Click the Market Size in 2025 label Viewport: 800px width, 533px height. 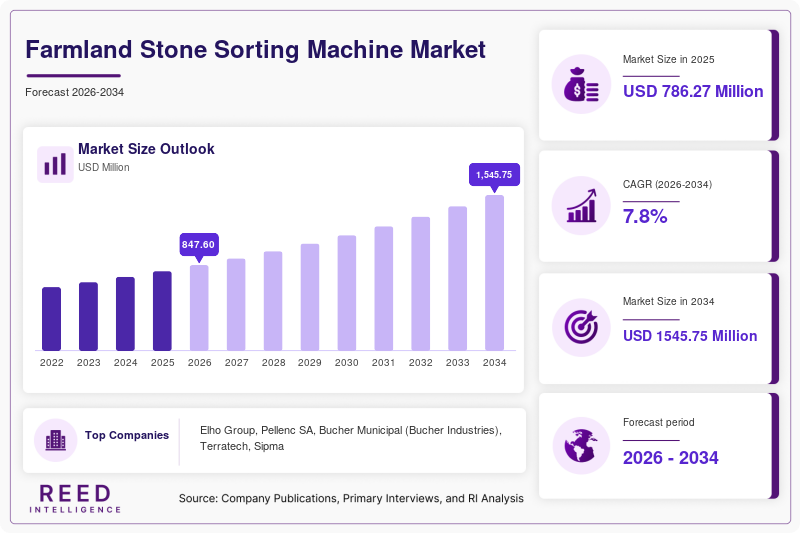point(668,59)
